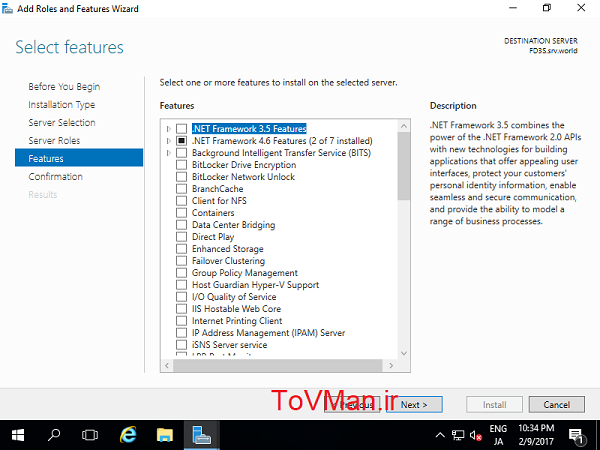The width and height of the screenshot is (600, 450).
Task: Check Internet Printing Client checkbox
Action: coord(181,321)
